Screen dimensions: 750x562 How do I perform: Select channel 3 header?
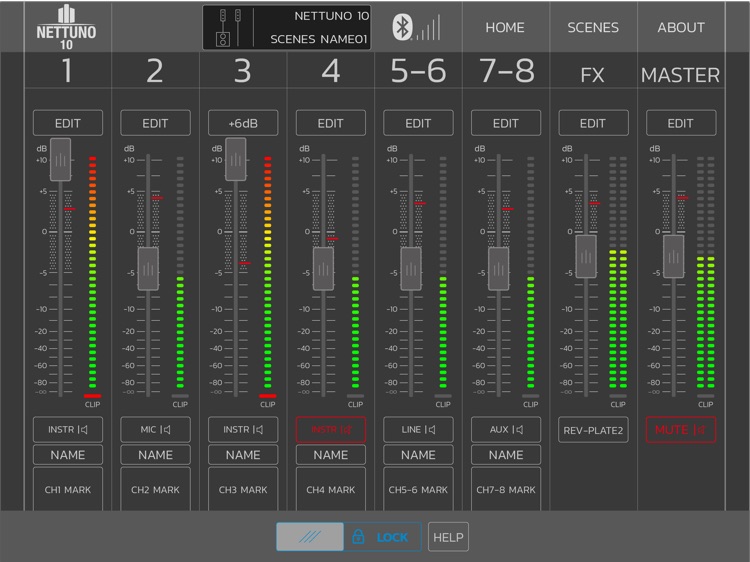(x=243, y=70)
